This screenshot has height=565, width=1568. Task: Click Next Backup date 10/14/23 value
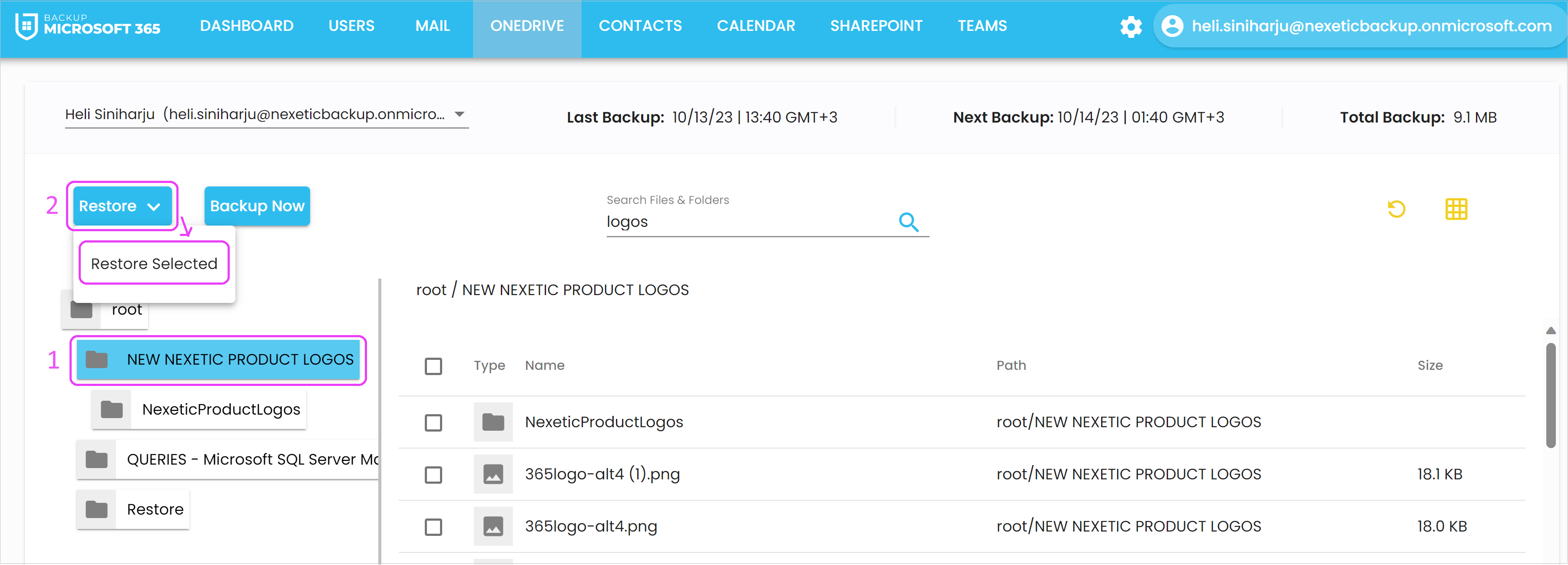[1140, 117]
